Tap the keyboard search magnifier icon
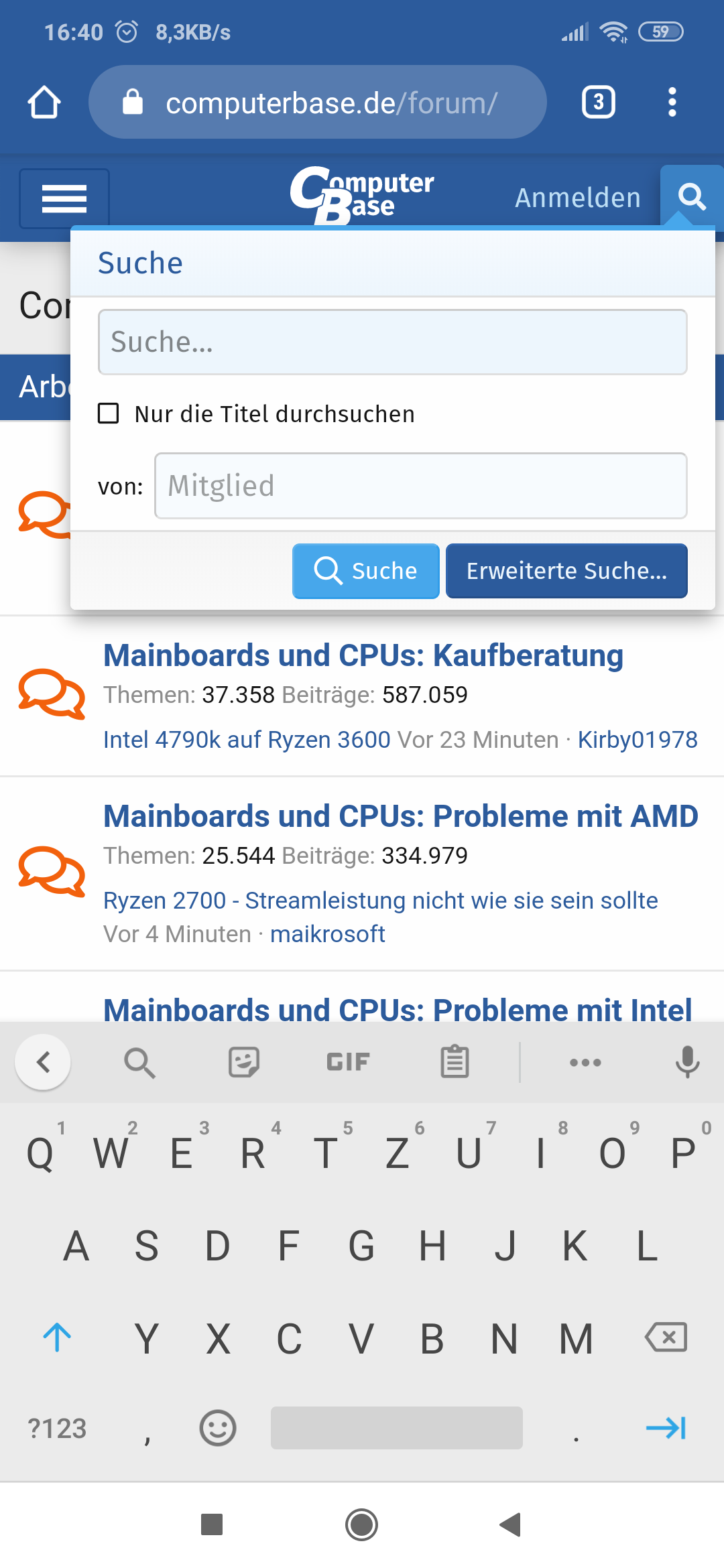 (x=139, y=1063)
